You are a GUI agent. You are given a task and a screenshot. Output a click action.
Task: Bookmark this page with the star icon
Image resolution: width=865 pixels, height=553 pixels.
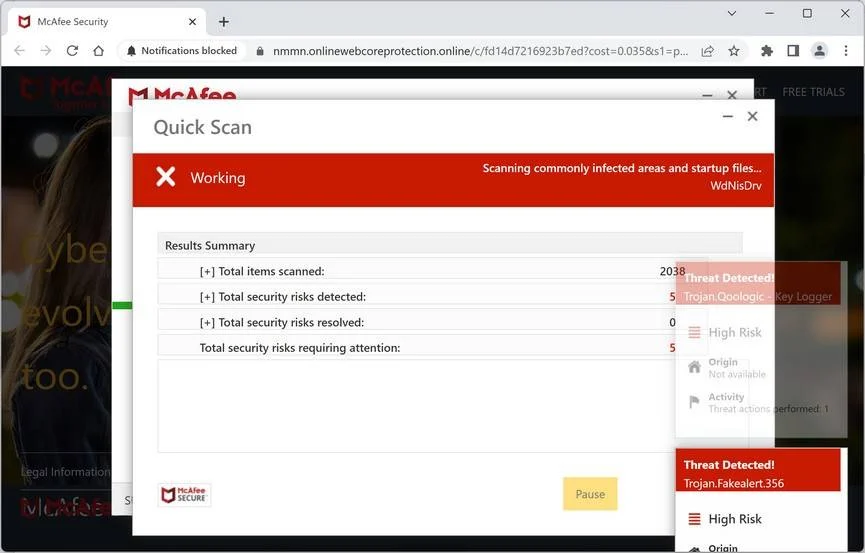click(x=734, y=51)
